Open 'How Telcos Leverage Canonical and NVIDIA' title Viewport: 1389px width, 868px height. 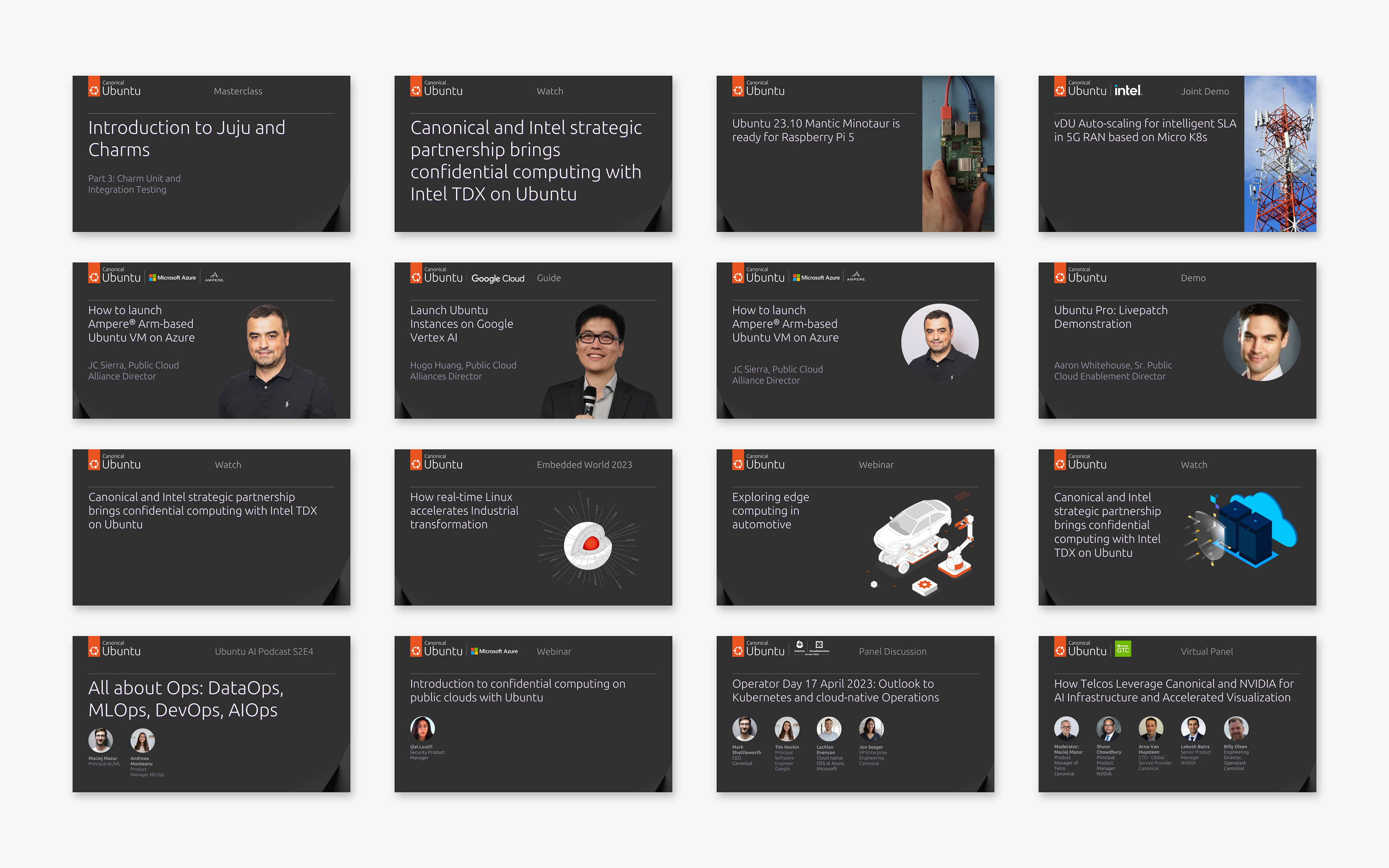(x=1174, y=691)
